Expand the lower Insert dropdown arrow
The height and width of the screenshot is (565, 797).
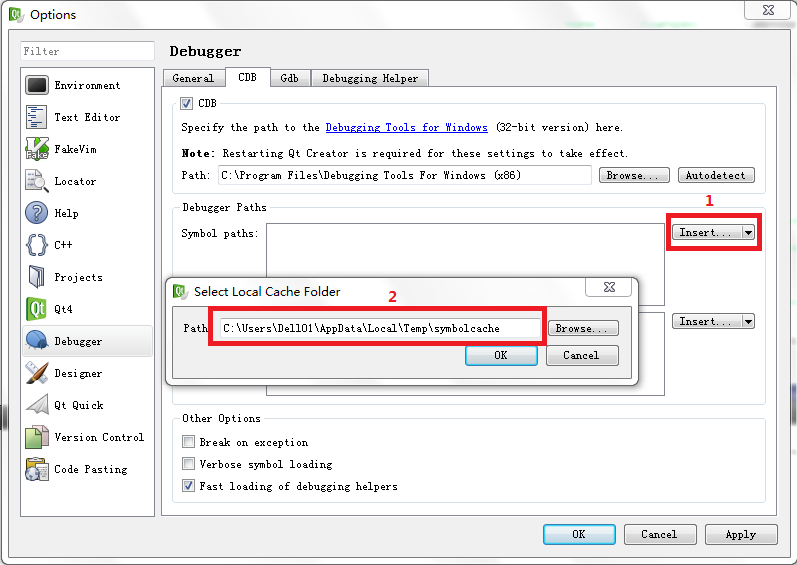[748, 322]
